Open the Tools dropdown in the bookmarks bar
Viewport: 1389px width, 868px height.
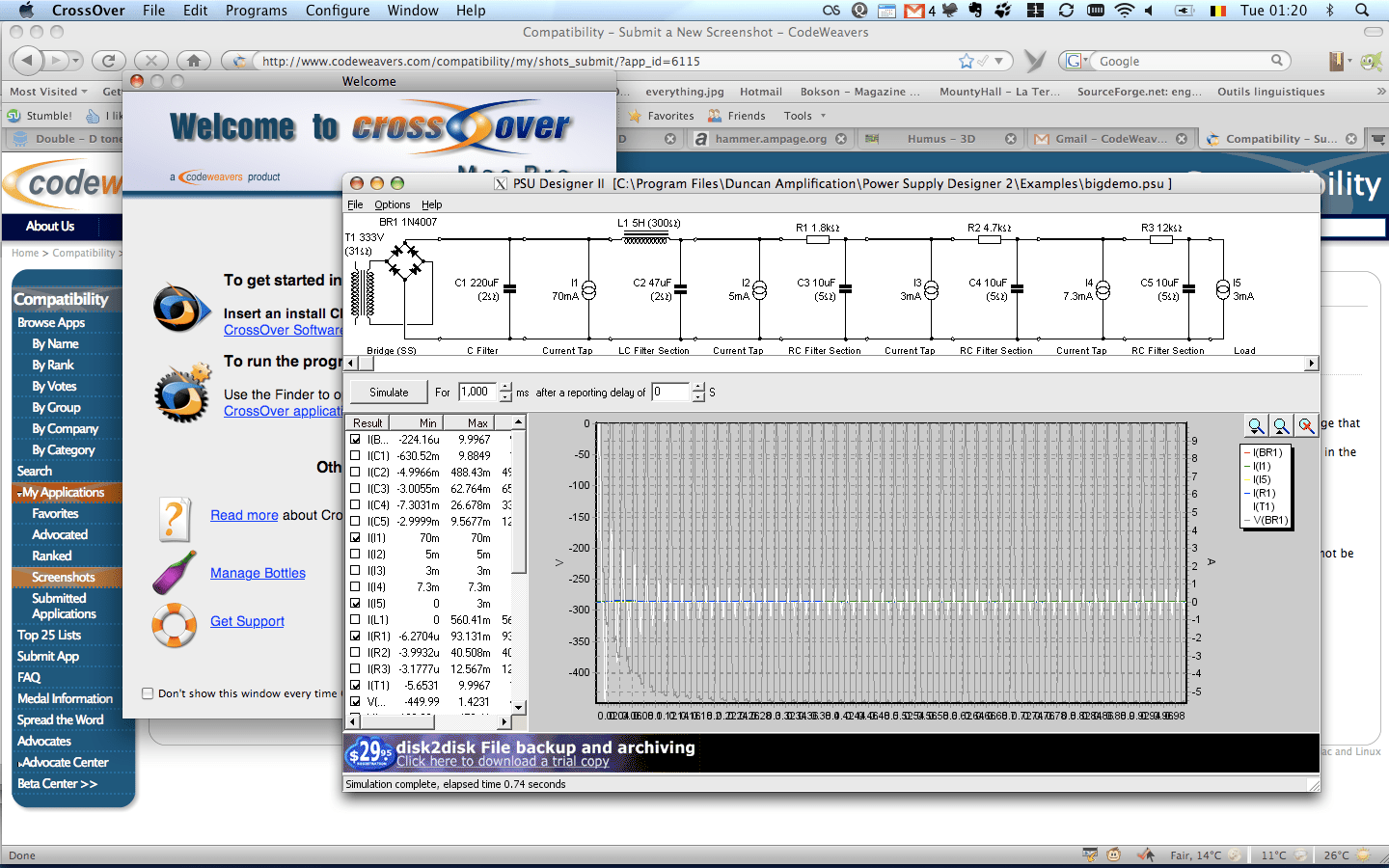coord(804,115)
